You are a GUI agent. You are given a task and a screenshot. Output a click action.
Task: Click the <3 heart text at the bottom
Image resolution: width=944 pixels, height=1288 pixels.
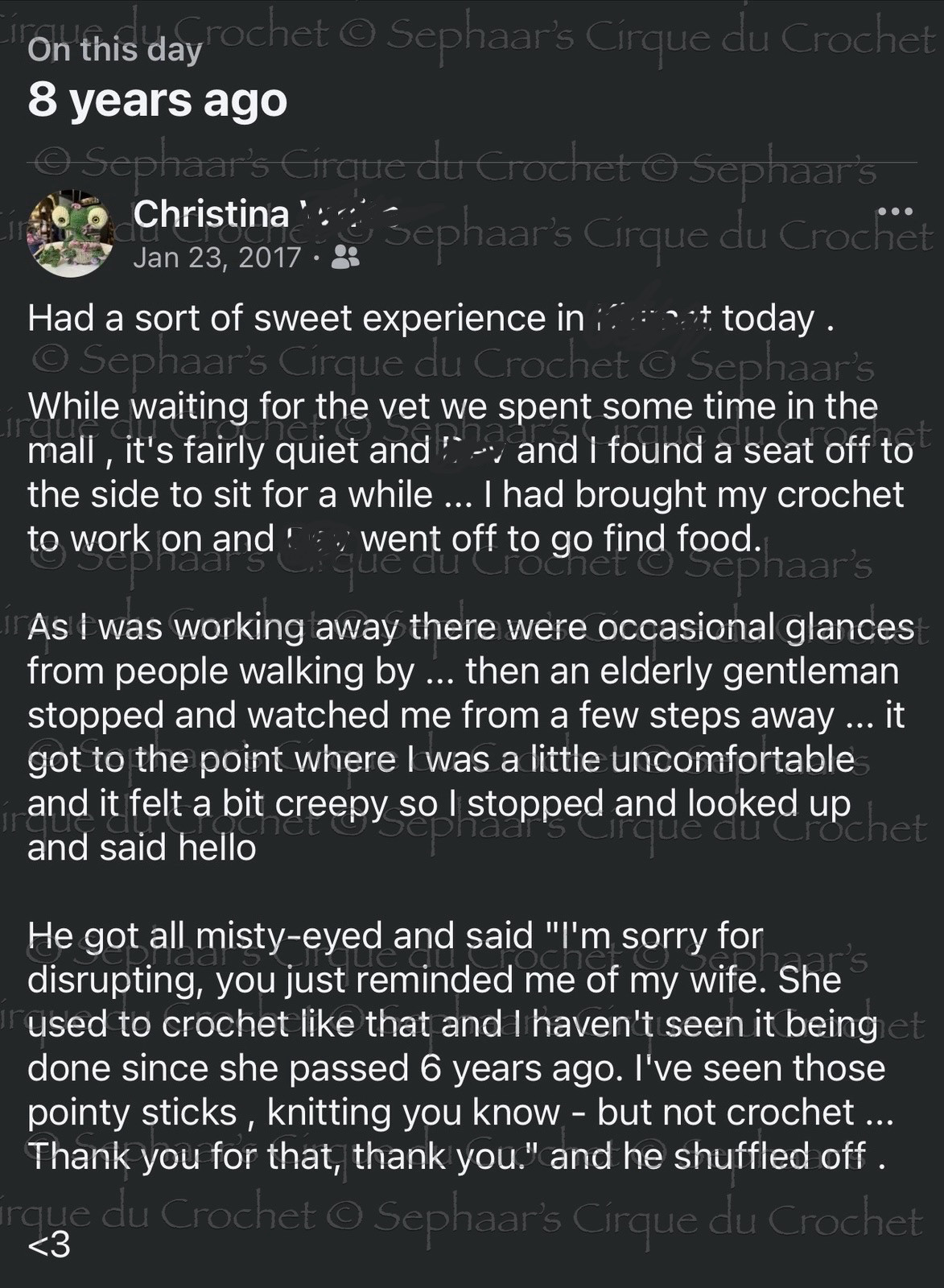pos(49,1246)
